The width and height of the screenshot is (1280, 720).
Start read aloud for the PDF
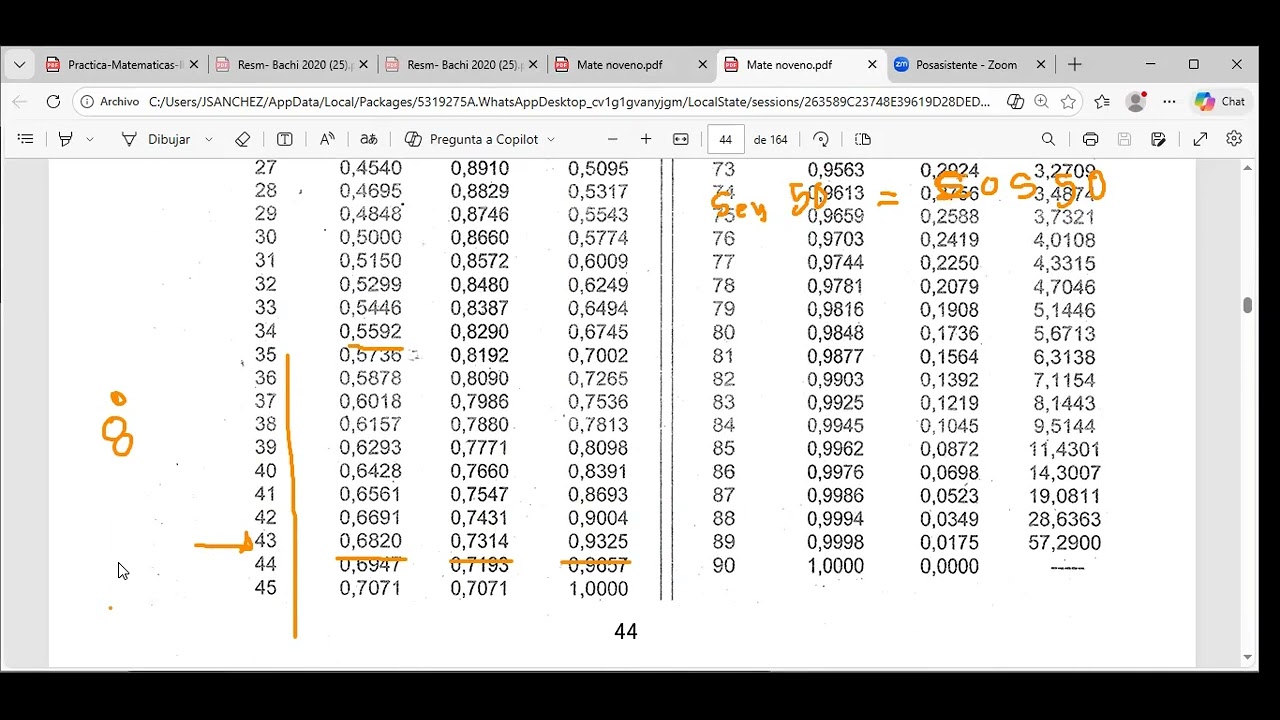tap(327, 139)
